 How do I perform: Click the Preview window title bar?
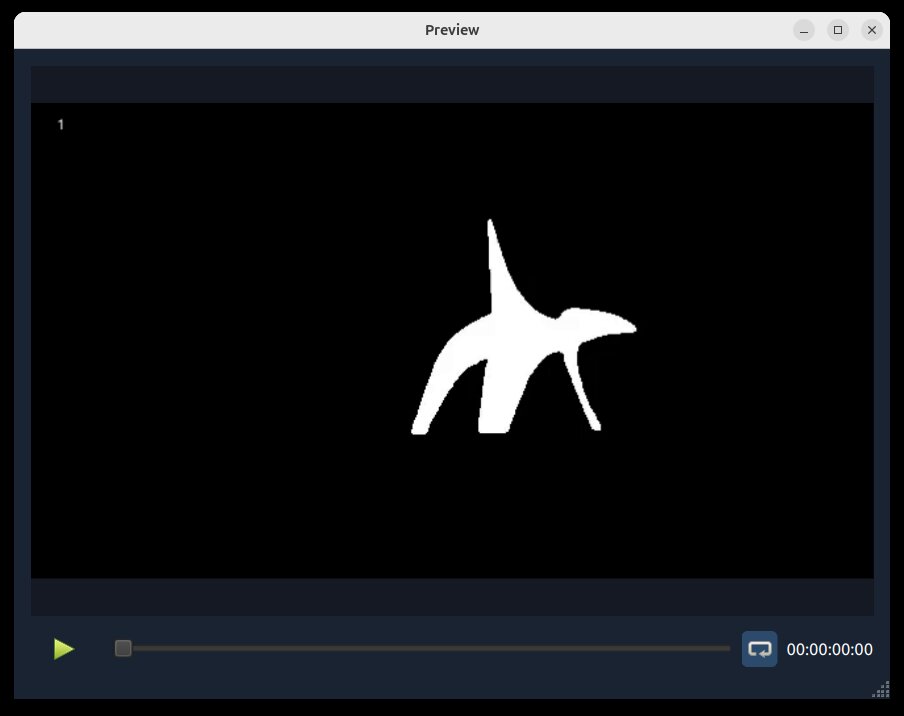[x=452, y=29]
